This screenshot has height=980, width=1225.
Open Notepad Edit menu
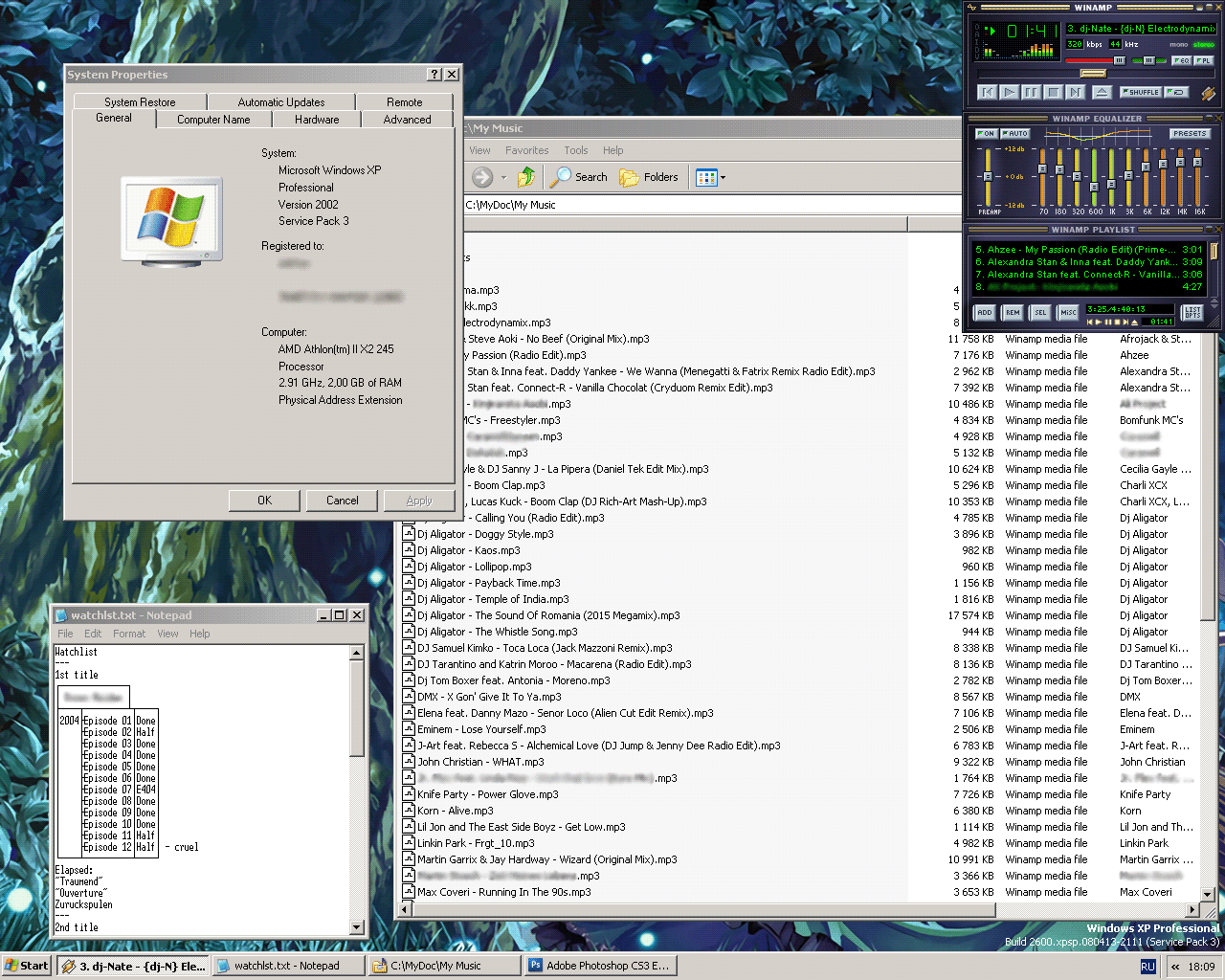tap(93, 634)
